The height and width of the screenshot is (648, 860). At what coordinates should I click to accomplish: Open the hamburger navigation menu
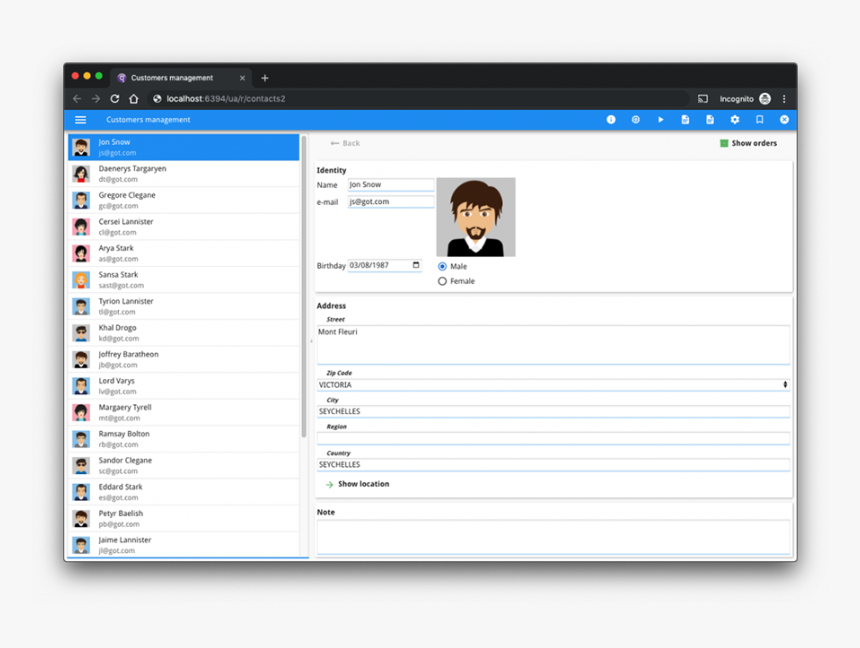[x=81, y=120]
